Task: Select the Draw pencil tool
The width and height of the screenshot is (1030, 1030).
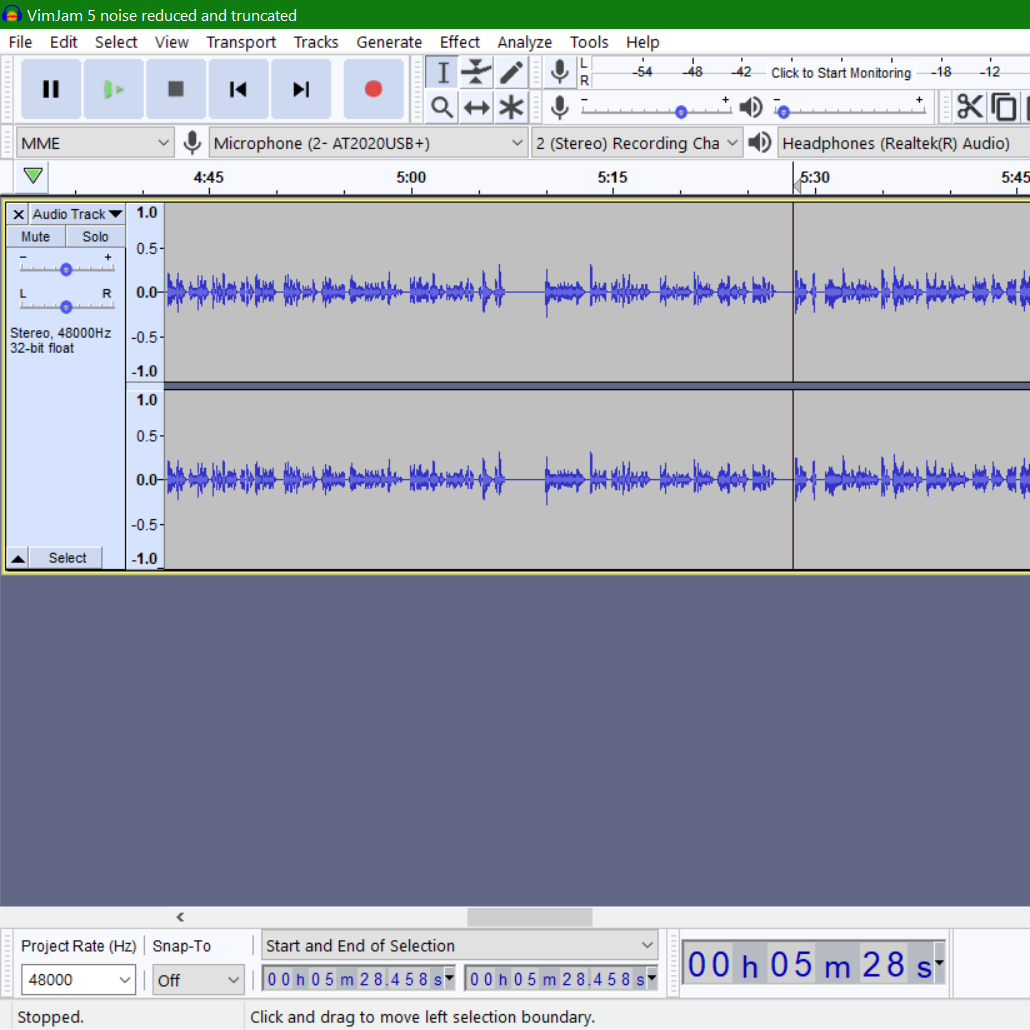Action: coord(511,72)
